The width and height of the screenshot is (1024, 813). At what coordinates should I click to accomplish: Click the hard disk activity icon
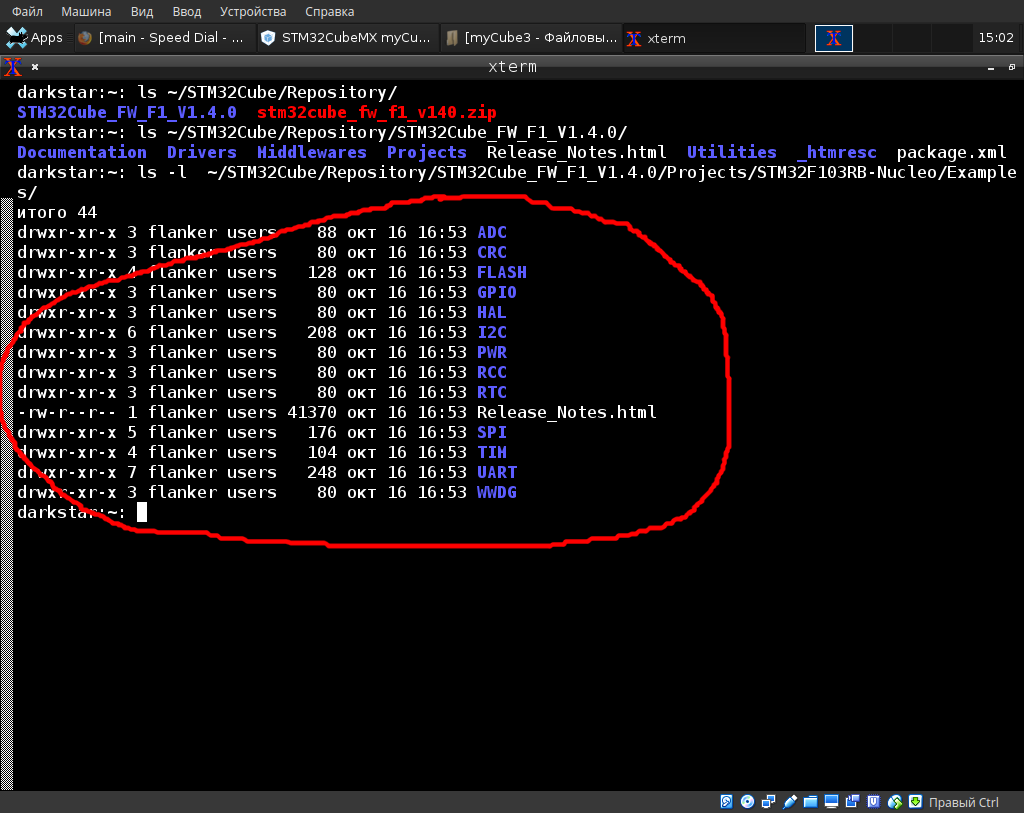[726, 802]
